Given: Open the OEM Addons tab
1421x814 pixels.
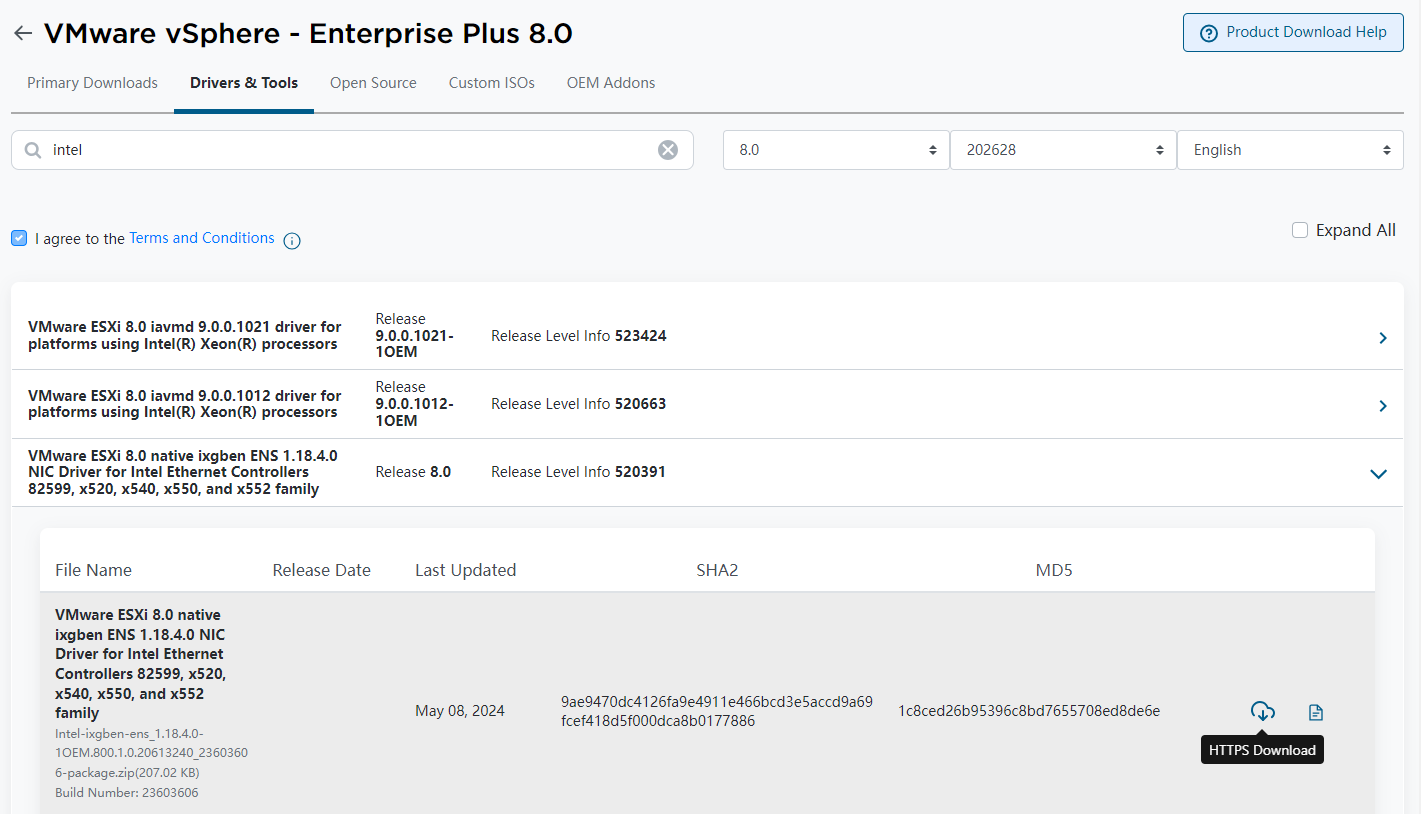Looking at the screenshot, I should [611, 83].
